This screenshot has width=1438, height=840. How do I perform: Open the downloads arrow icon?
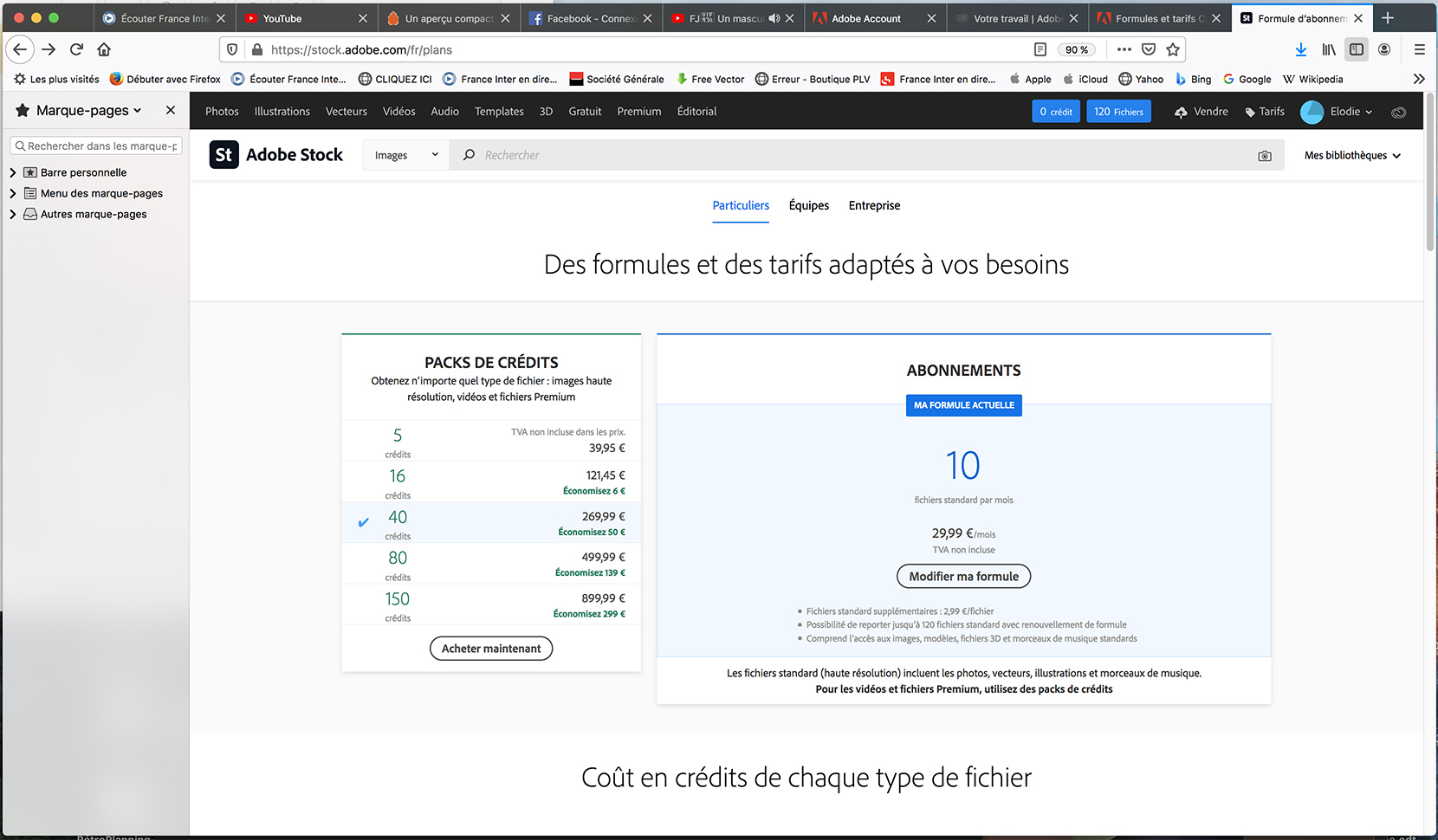[x=1301, y=49]
